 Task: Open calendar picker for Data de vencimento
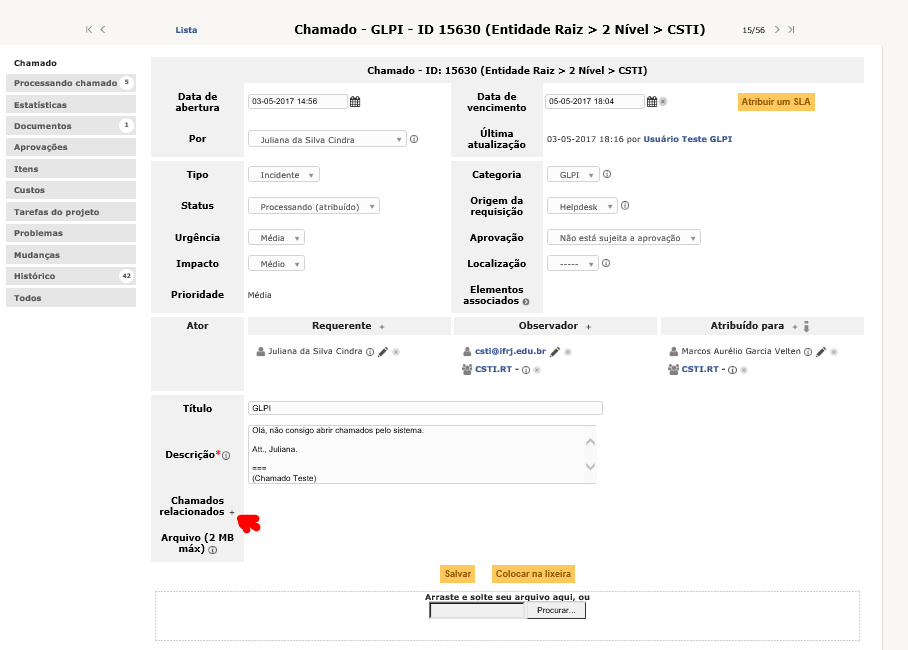point(651,101)
